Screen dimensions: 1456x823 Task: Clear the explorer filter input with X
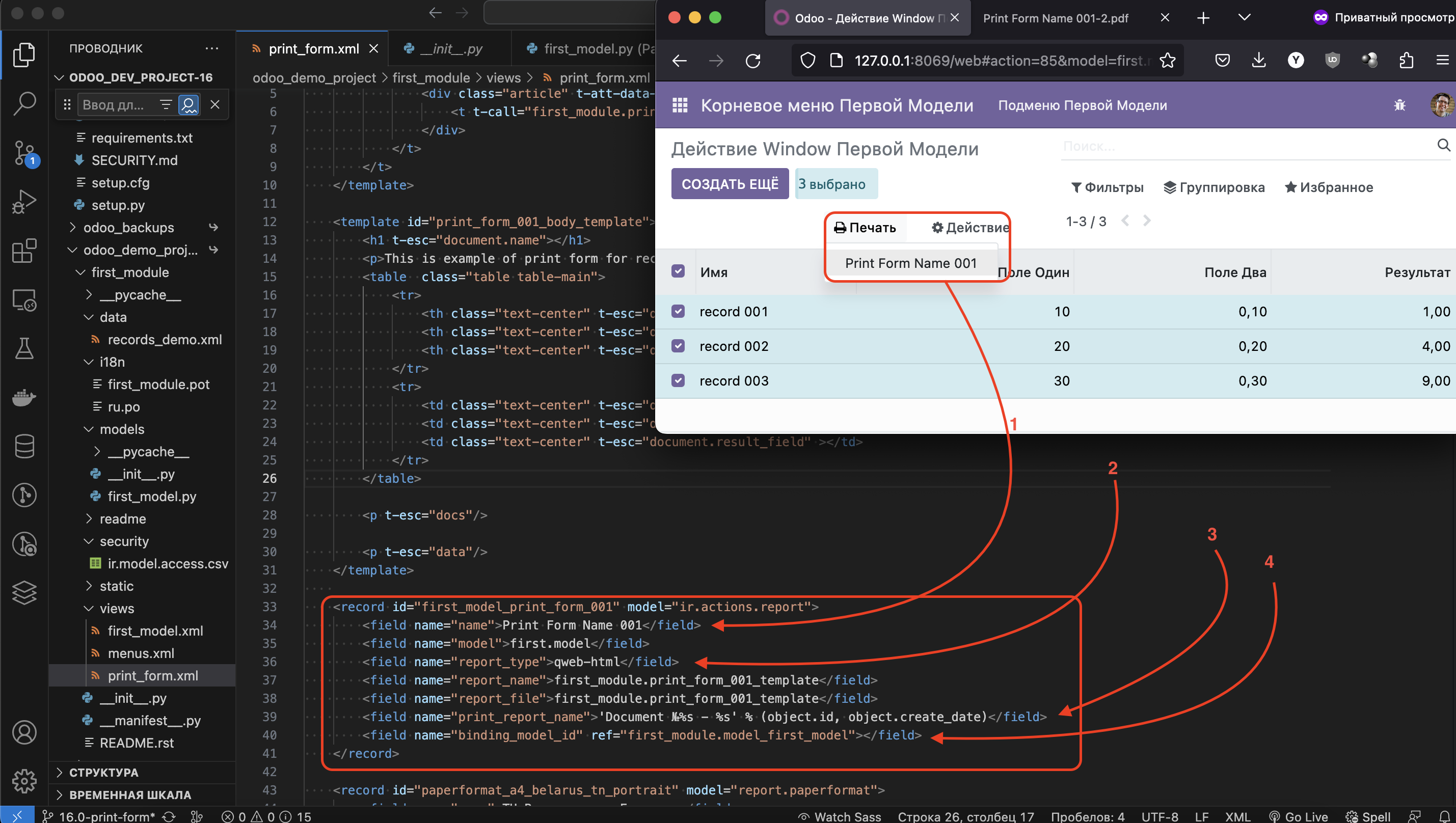point(215,104)
